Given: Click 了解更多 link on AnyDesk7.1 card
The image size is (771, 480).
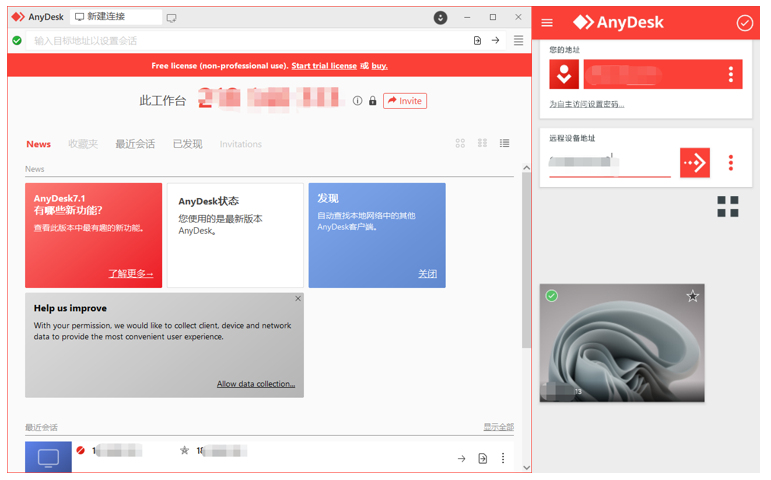Looking at the screenshot, I should 131,273.
